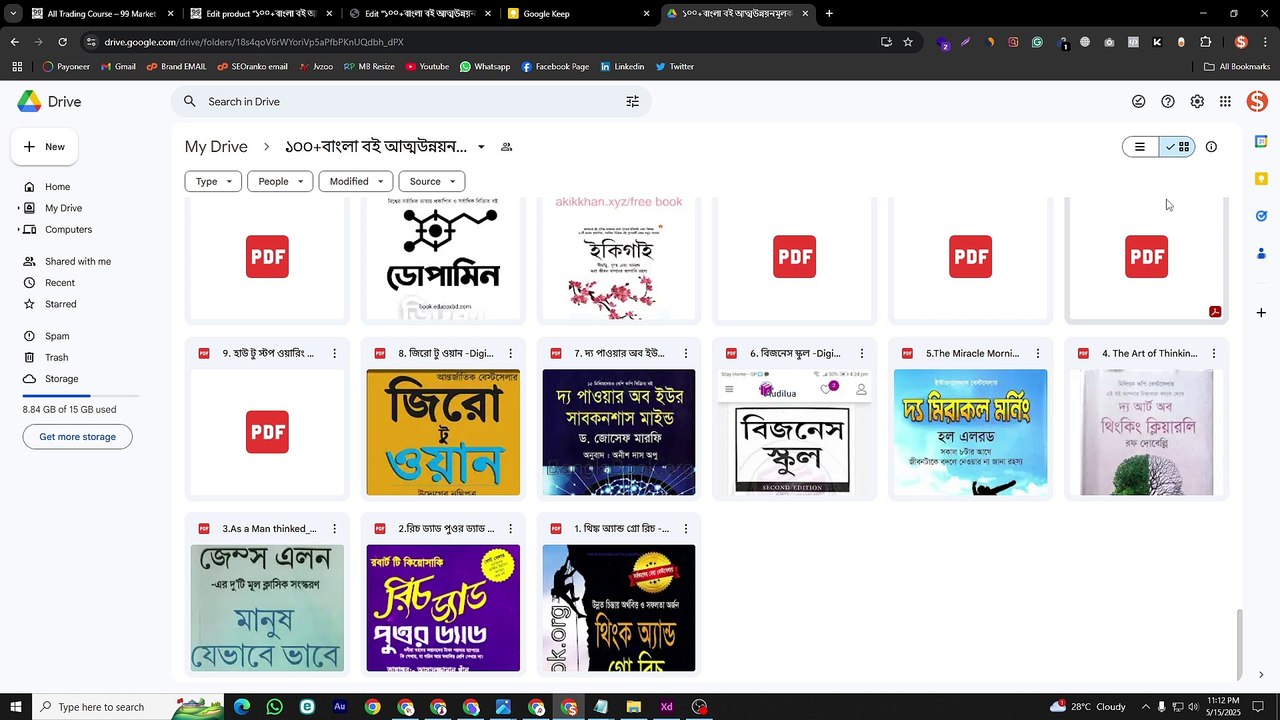
Task: Open জিরো টু ওয়ান book thumbnail
Action: pyautogui.click(x=443, y=432)
